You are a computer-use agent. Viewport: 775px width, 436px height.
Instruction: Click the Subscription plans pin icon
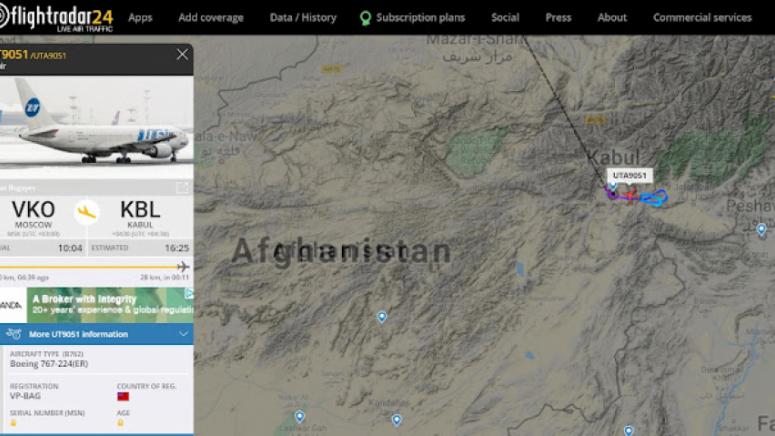365,18
